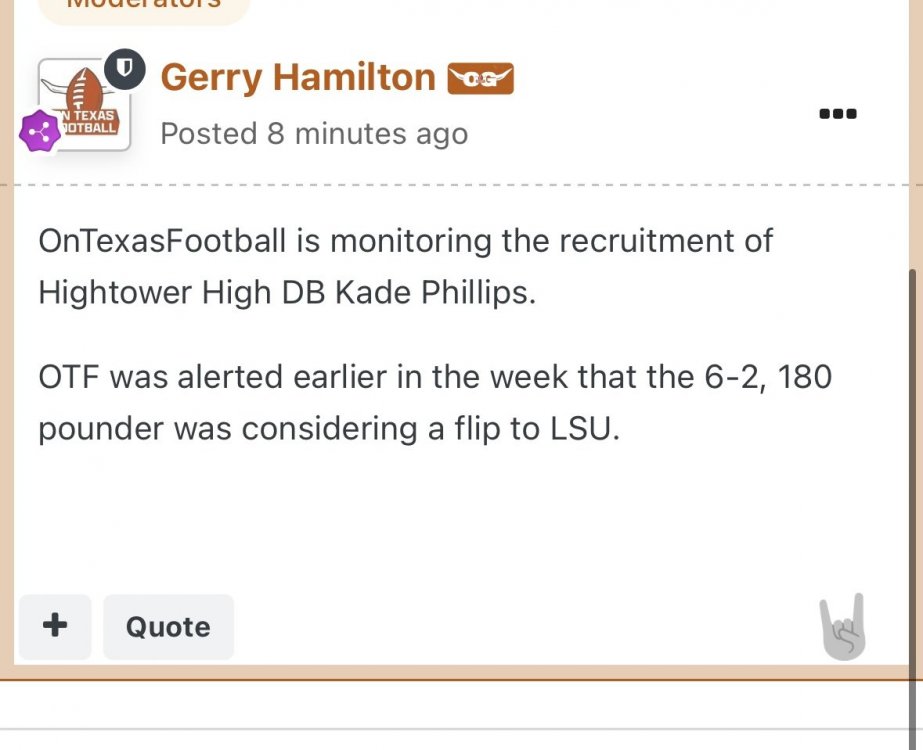
Task: Click the "Posted 8 minutes ago" timestamp
Action: point(314,133)
